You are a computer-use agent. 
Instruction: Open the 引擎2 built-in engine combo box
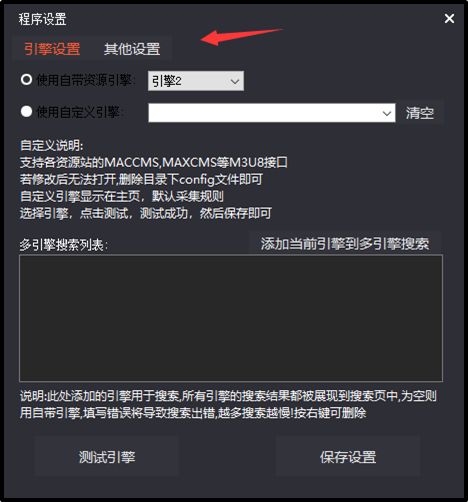[196, 81]
